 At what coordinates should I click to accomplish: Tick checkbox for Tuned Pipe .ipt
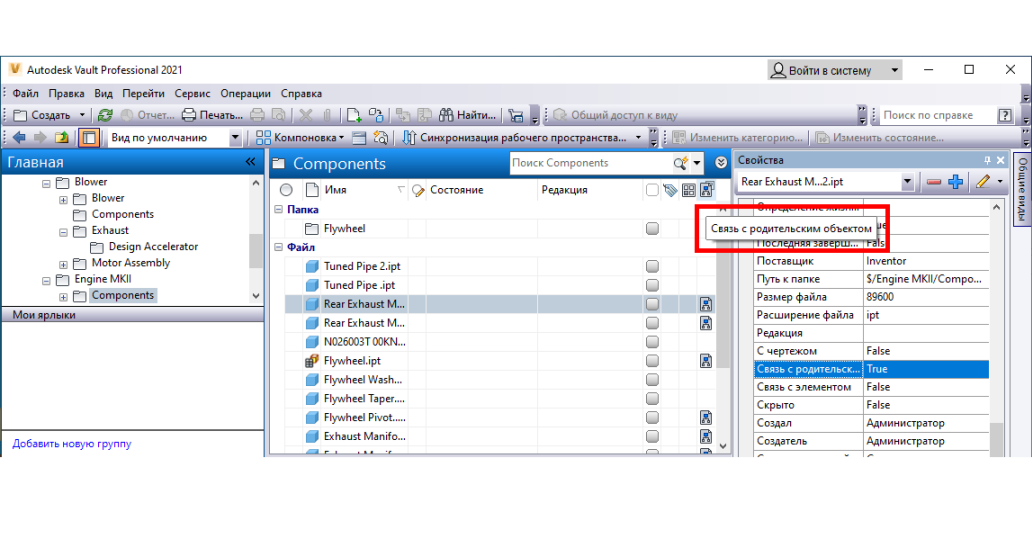pos(652,285)
